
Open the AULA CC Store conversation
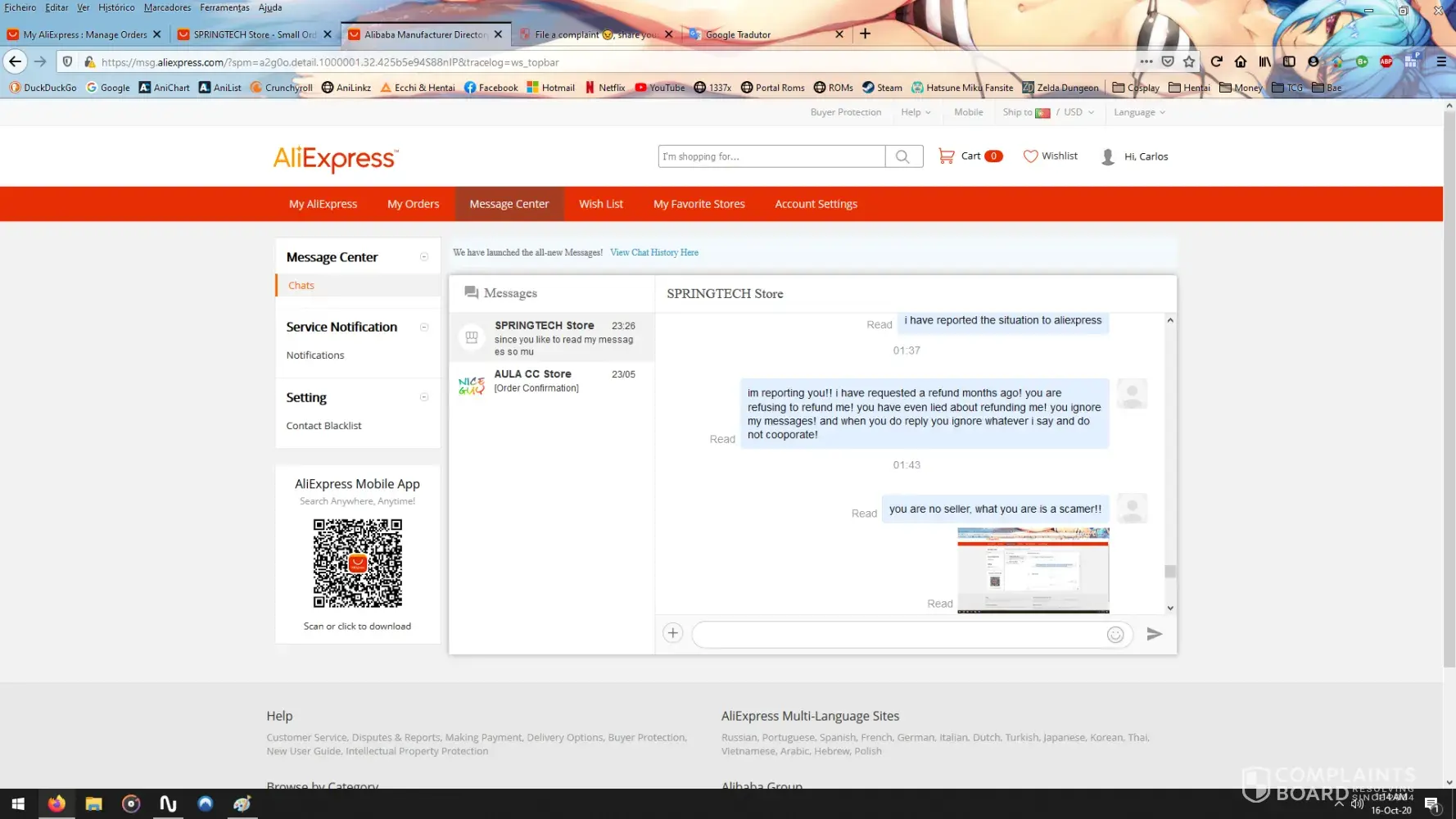tap(552, 381)
